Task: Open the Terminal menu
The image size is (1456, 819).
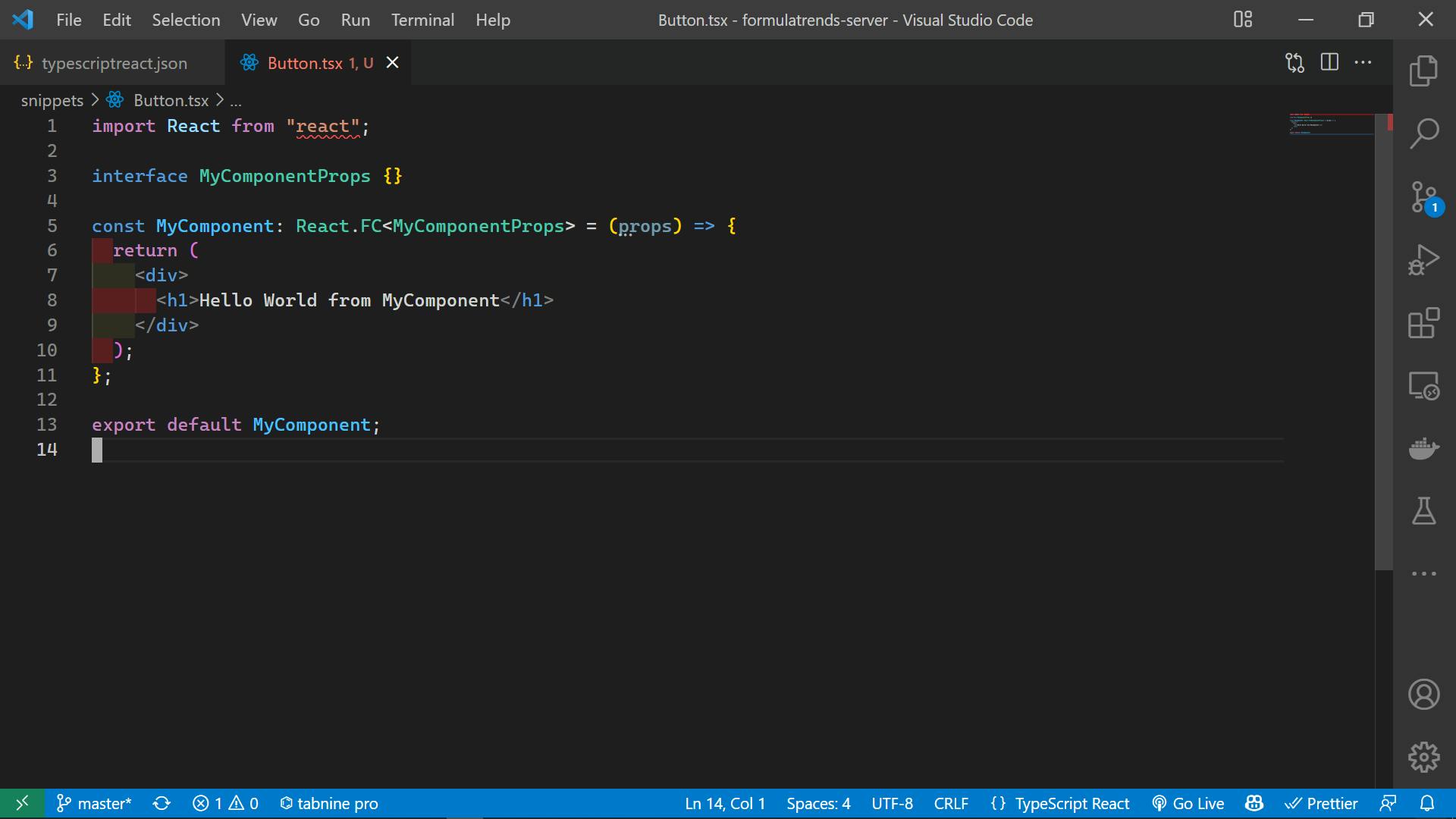Action: pyautogui.click(x=422, y=20)
